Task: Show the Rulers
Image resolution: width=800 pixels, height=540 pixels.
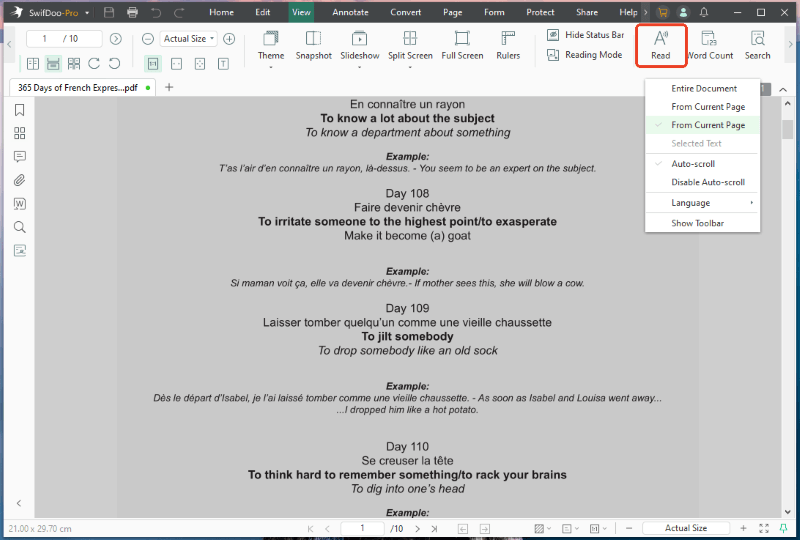Action: click(x=508, y=45)
